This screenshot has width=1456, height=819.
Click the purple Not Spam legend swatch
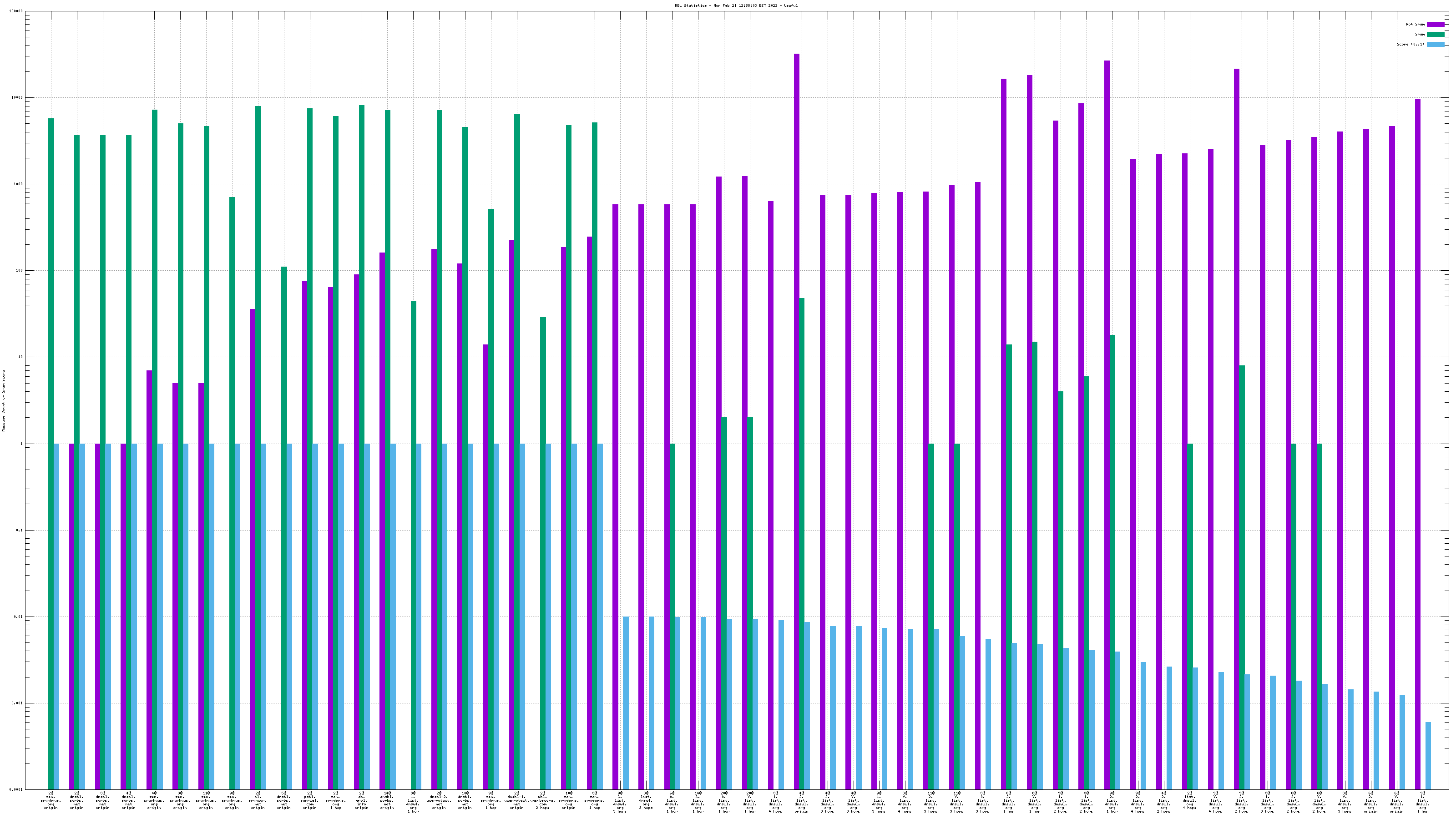pos(1435,24)
